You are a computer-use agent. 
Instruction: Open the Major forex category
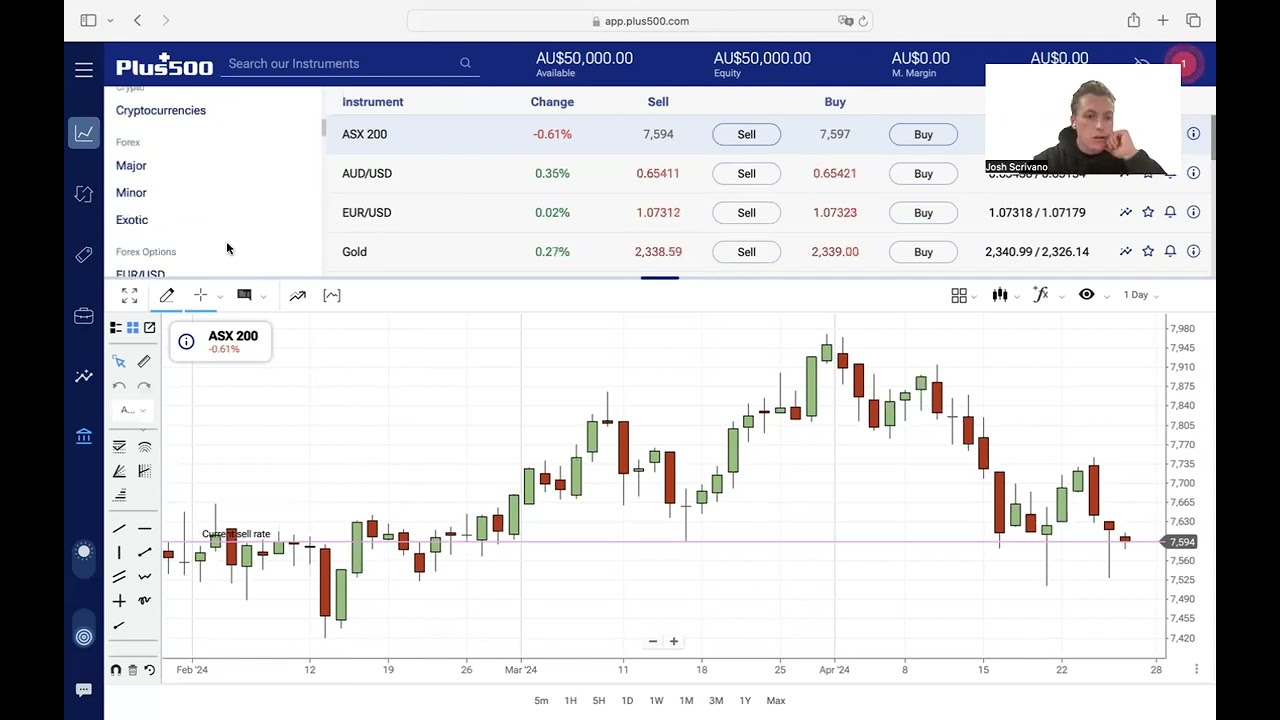[x=131, y=166]
